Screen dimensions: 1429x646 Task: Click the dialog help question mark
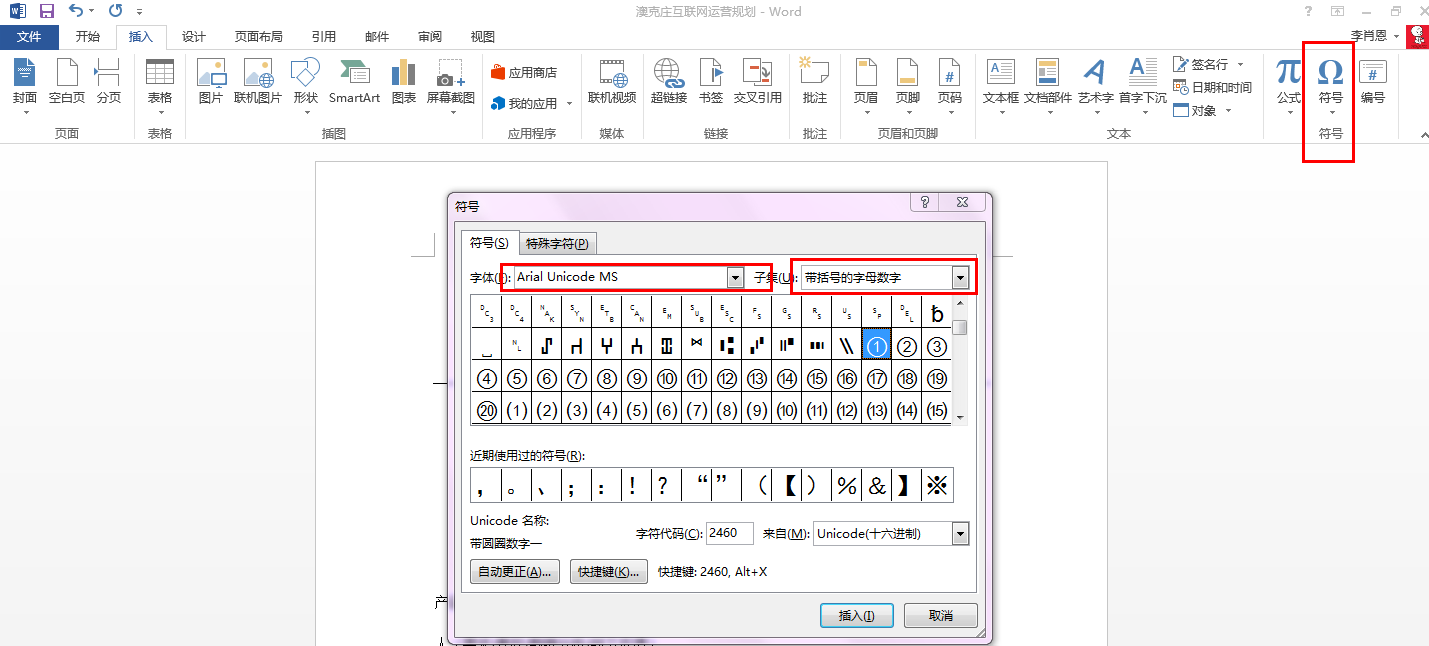point(925,202)
